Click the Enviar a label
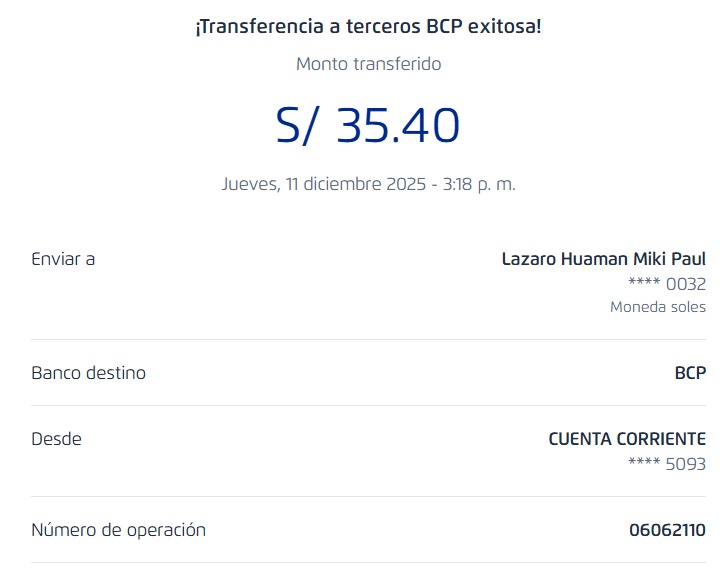 tap(63, 259)
